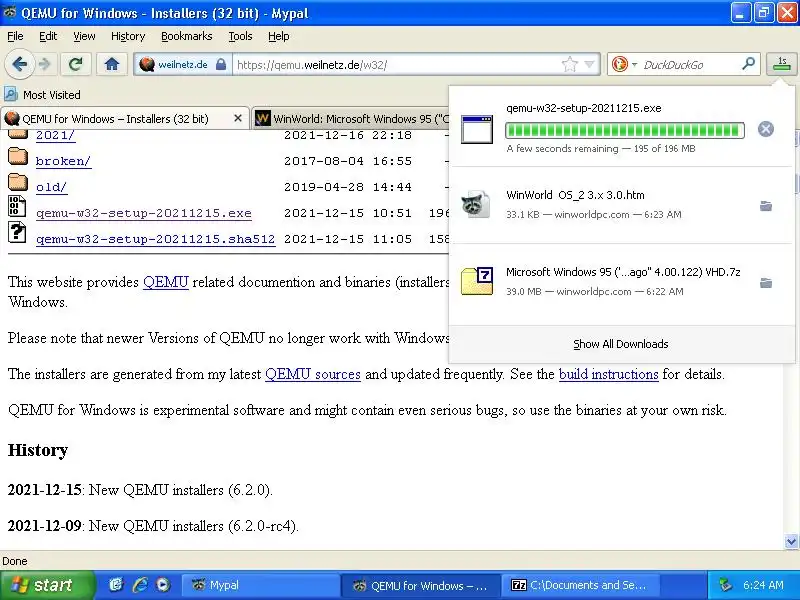Screen dimensions: 800x600
Task: Click the qemu download progress bar
Action: (624, 130)
